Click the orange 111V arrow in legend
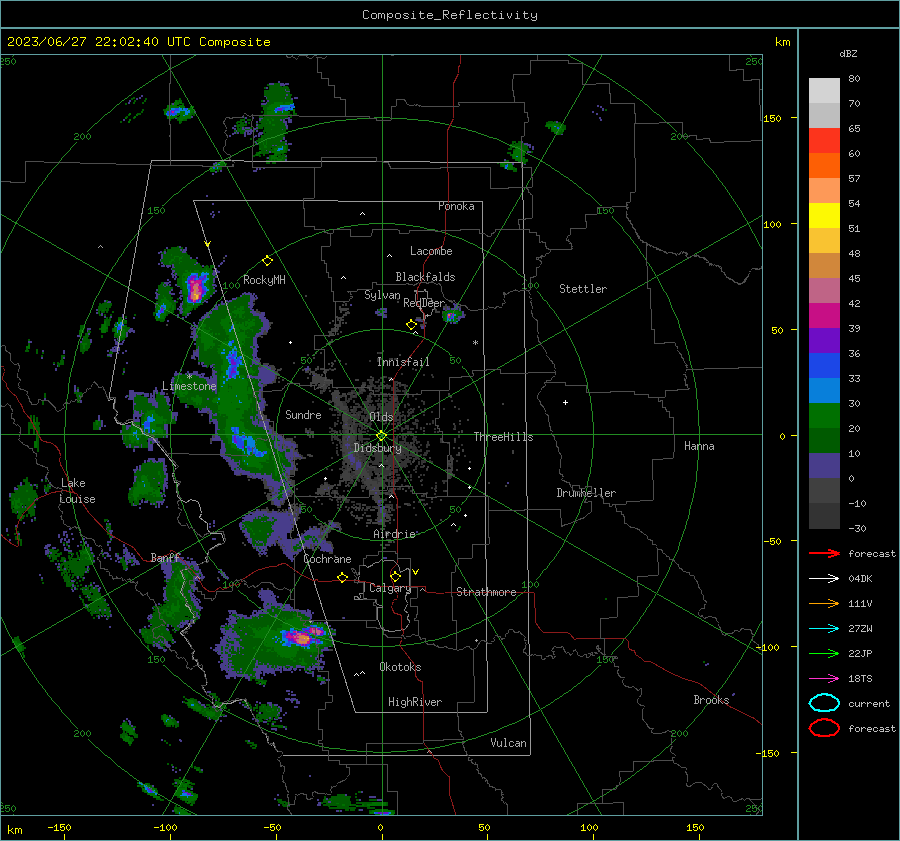This screenshot has width=900, height=841. [824, 603]
